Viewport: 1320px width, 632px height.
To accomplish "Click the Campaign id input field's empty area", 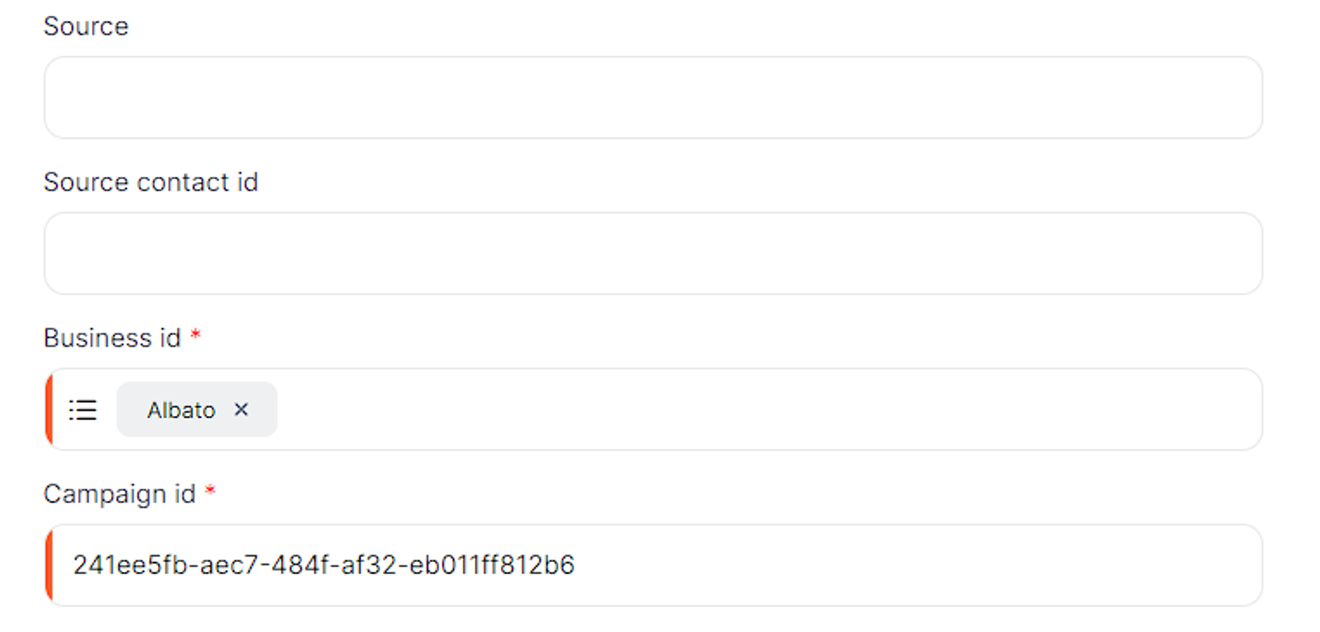I will click(x=900, y=566).
